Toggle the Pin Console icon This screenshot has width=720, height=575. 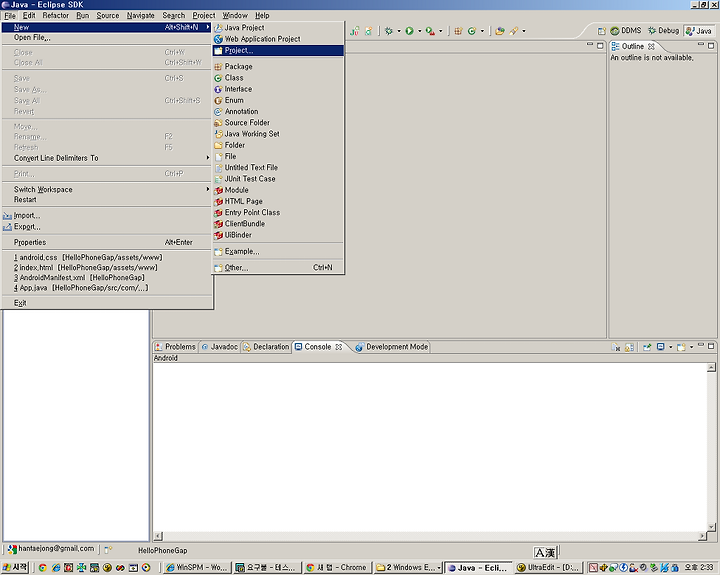point(647,347)
